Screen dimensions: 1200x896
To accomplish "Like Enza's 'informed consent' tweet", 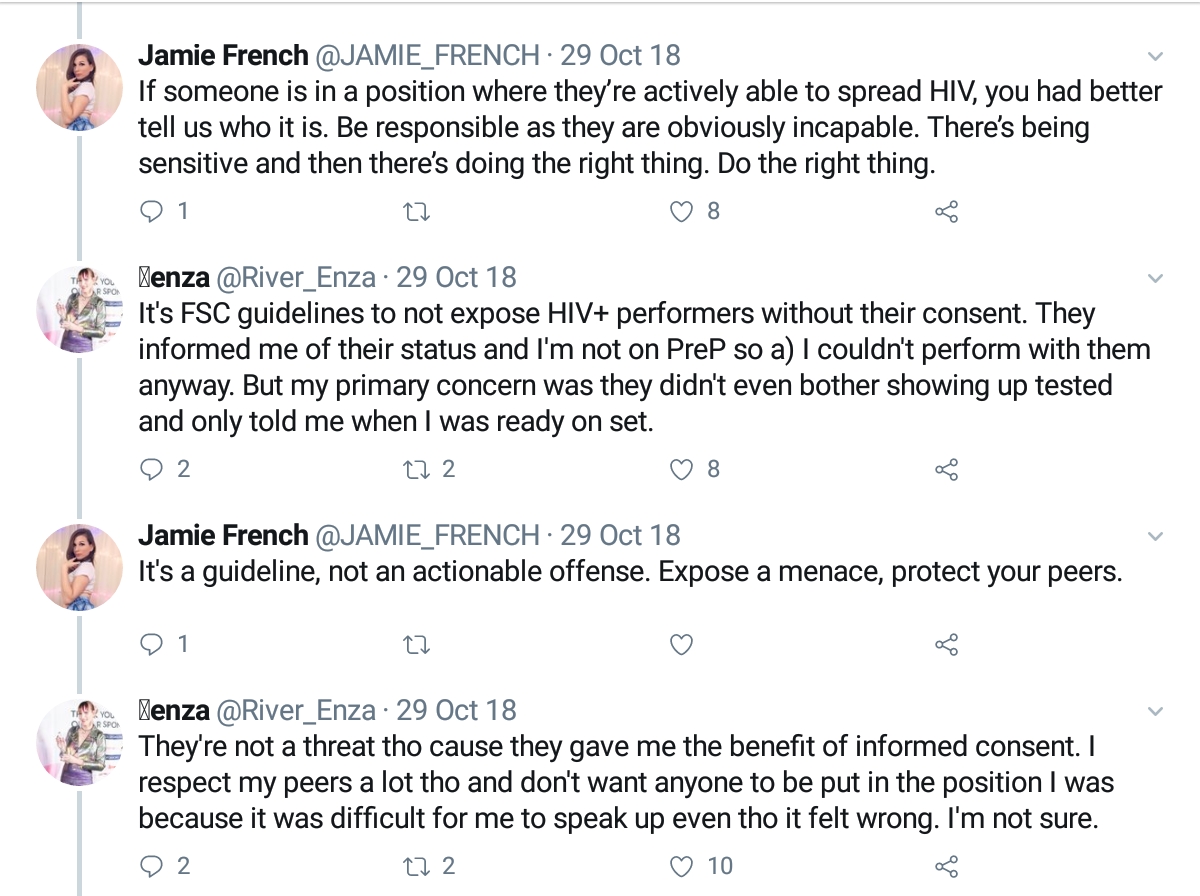I will click(681, 866).
